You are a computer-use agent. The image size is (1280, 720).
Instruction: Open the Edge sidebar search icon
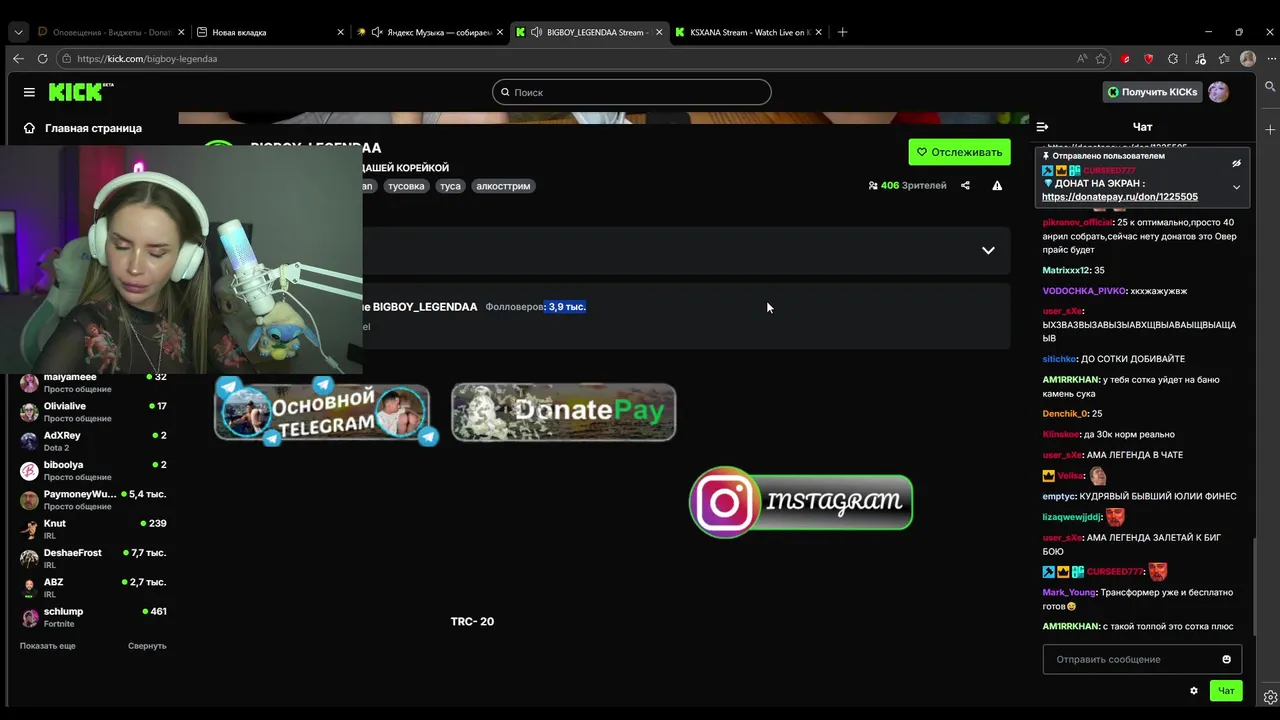tap(1270, 87)
